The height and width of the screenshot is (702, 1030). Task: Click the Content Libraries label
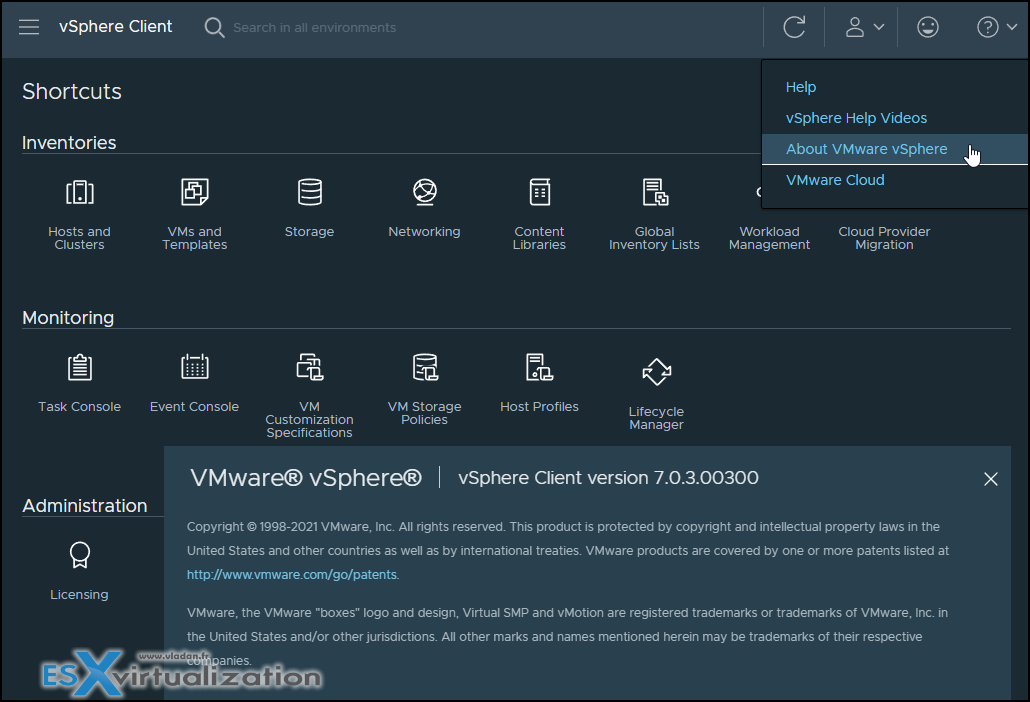(539, 238)
